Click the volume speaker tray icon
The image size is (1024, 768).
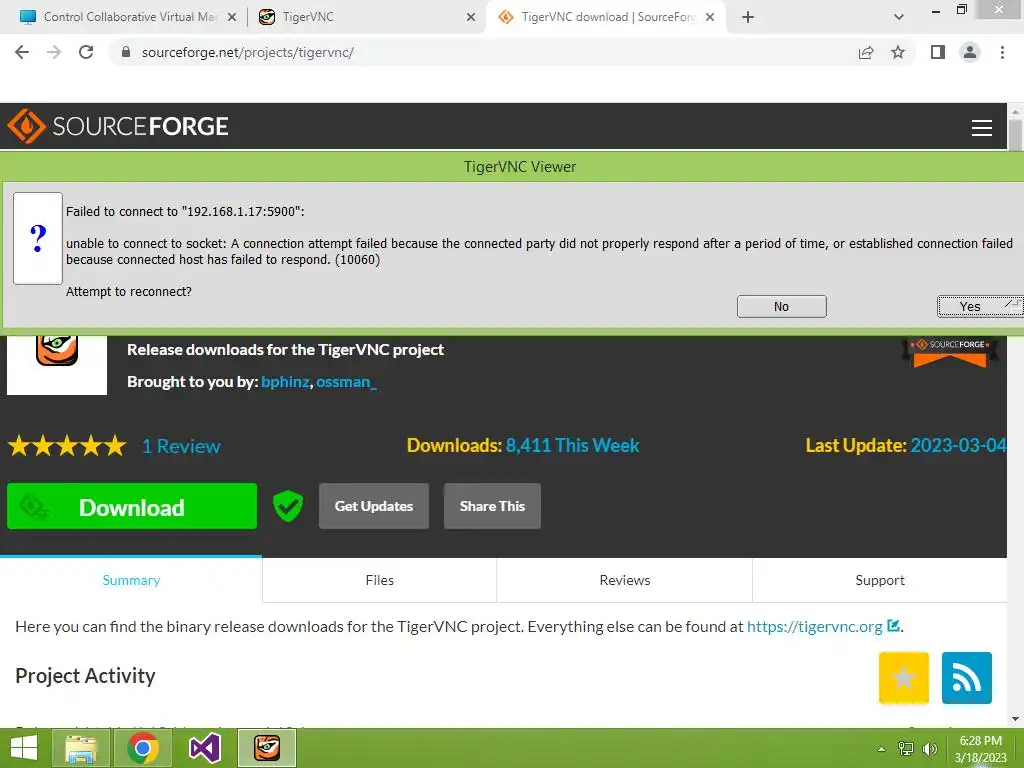(929, 749)
